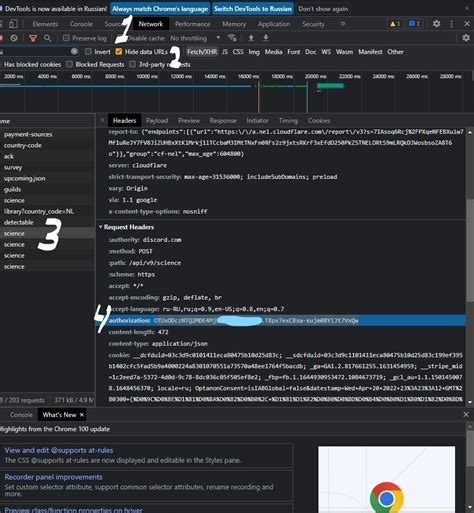Open drawer Console tab

tap(21, 415)
